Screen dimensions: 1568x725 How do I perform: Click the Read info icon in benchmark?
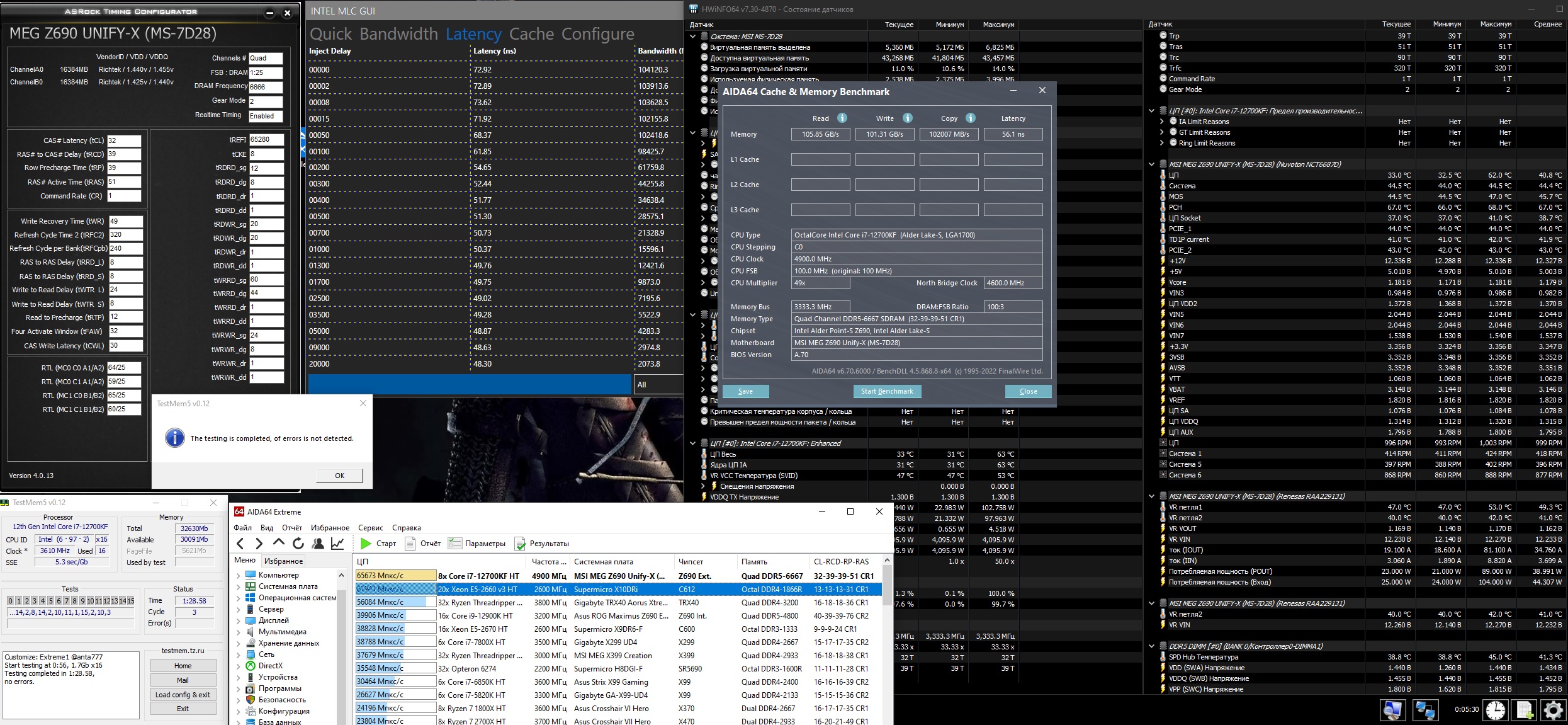point(842,118)
